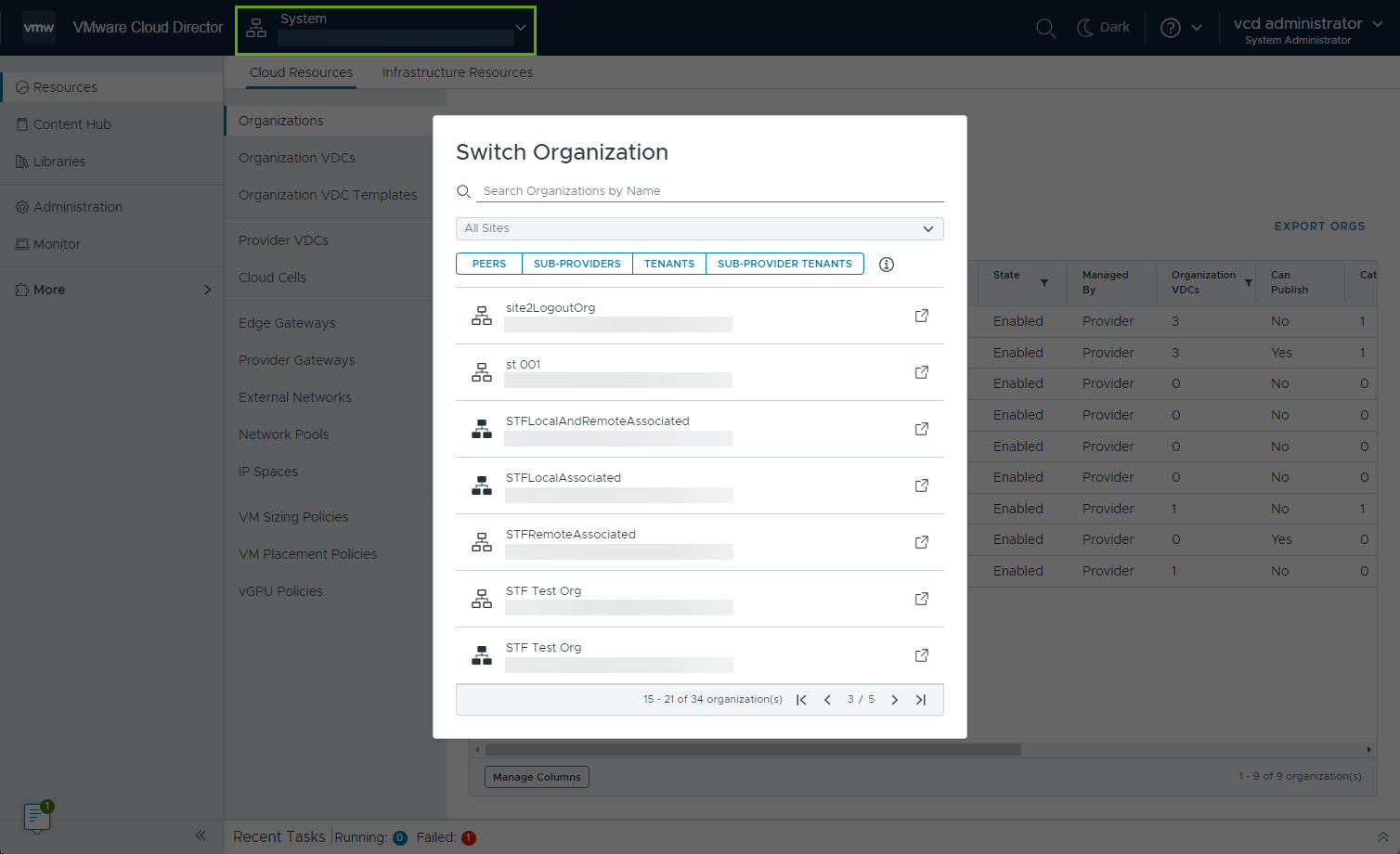Click the horizontal scrollbar under the table
The width and height of the screenshot is (1400, 854).
753,749
